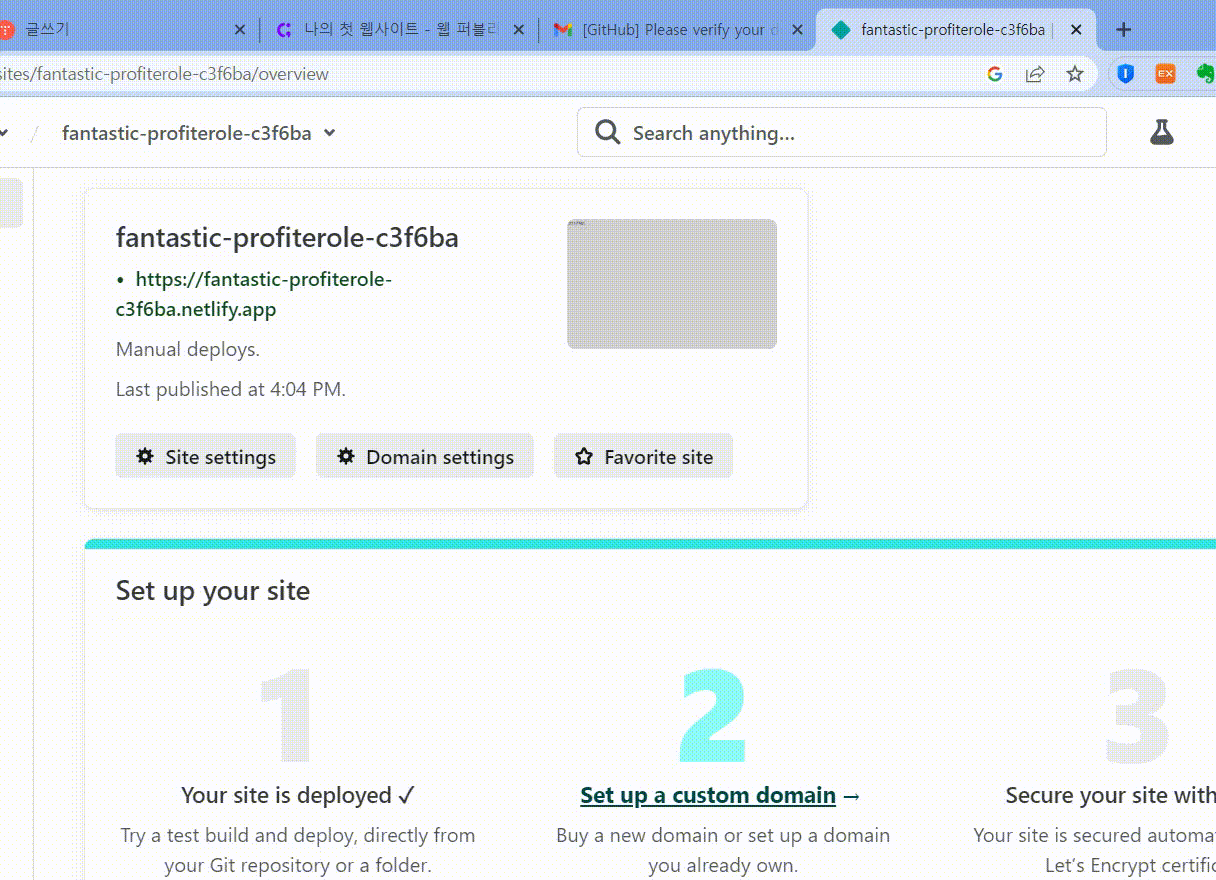The height and width of the screenshot is (880, 1216).
Task: Click Last published at 4:04 PM text
Action: (231, 389)
